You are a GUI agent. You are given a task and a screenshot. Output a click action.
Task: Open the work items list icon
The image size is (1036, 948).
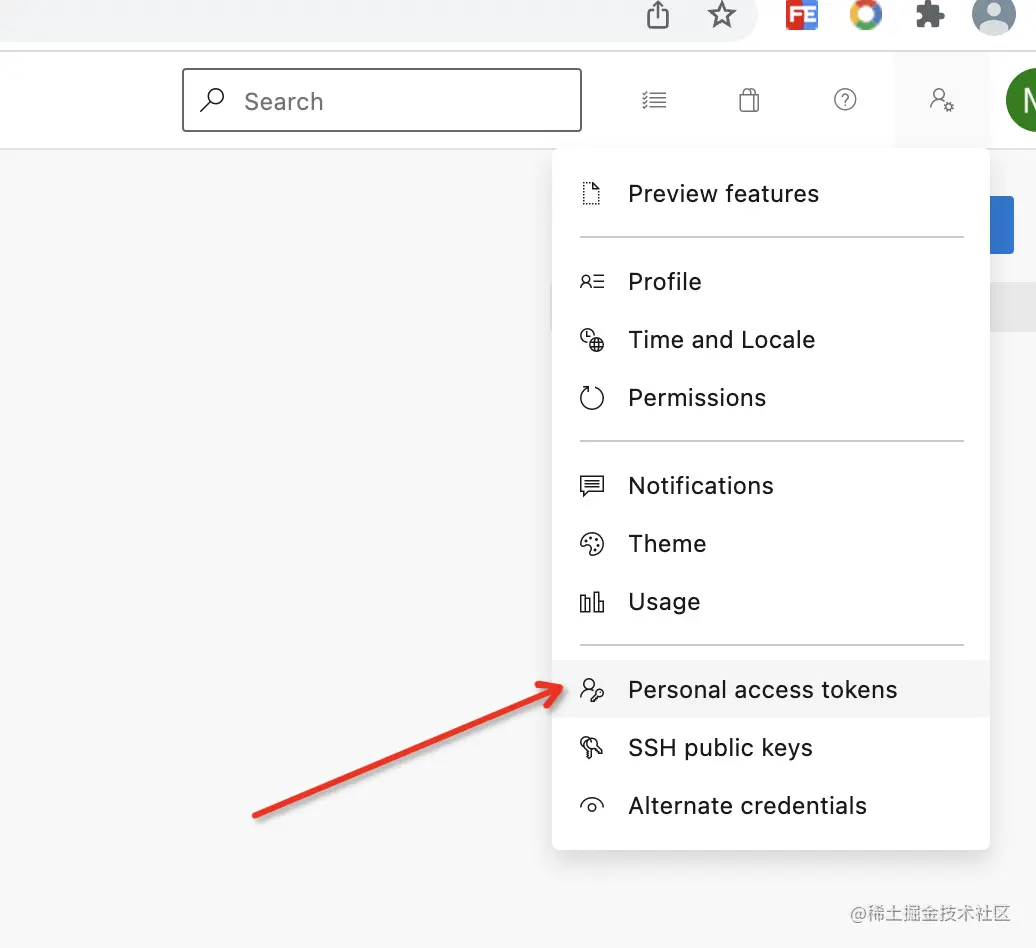[654, 100]
